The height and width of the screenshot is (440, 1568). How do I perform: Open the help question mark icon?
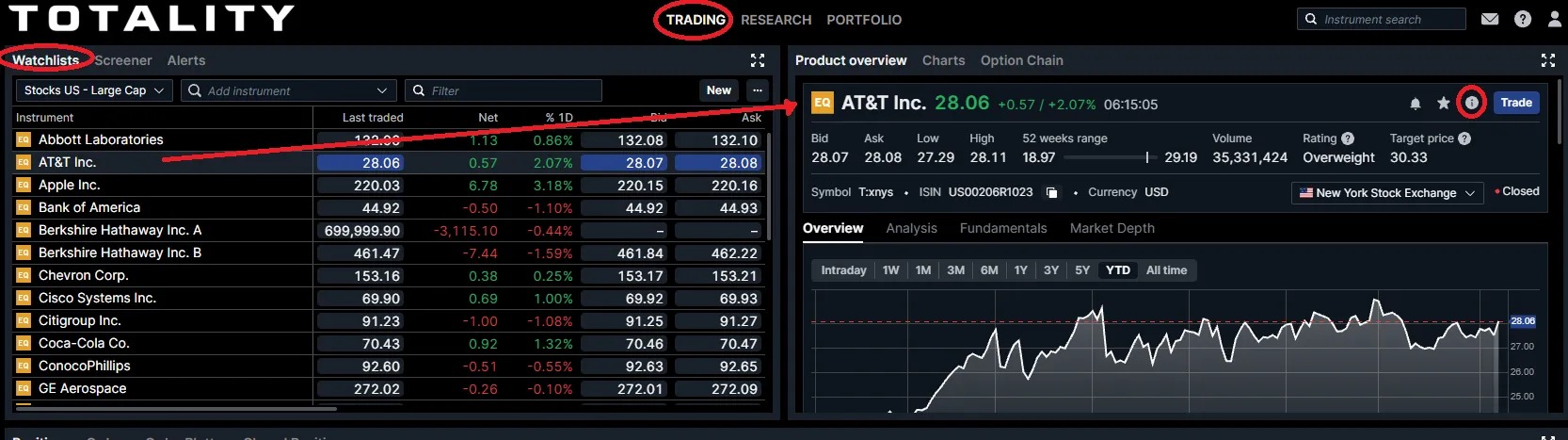pyautogui.click(x=1523, y=19)
